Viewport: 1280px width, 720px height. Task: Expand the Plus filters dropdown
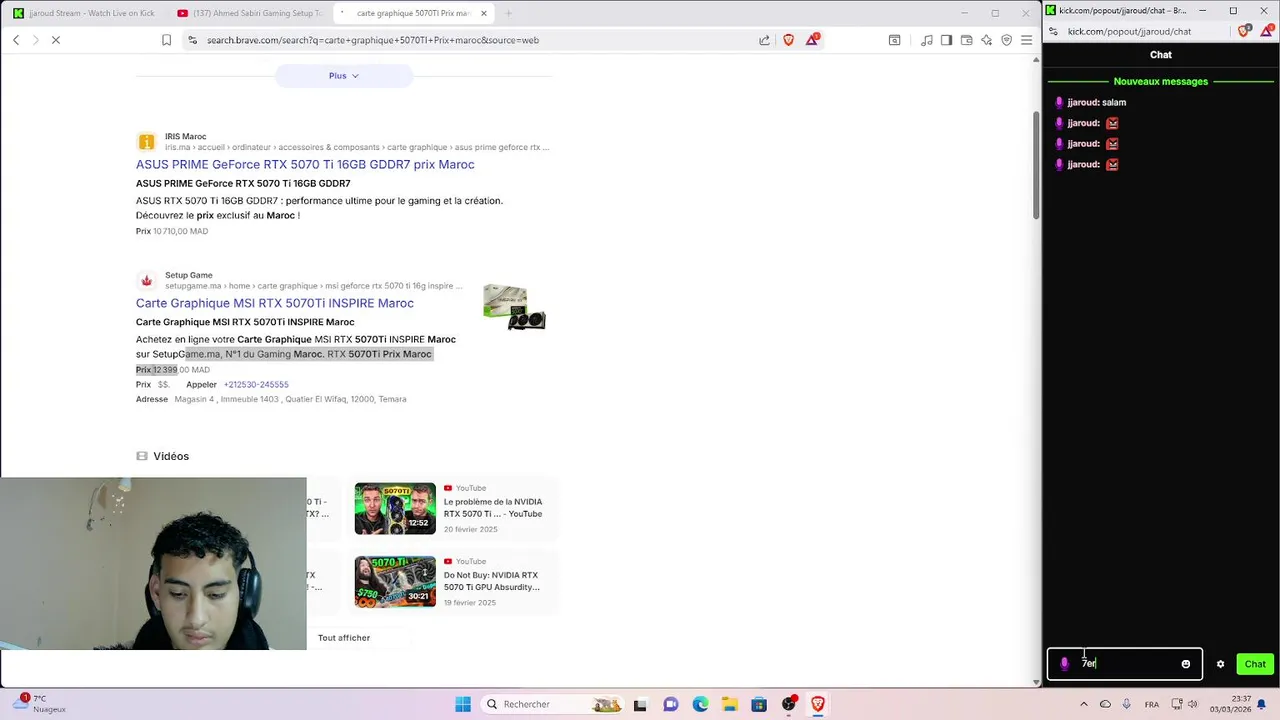coord(344,76)
